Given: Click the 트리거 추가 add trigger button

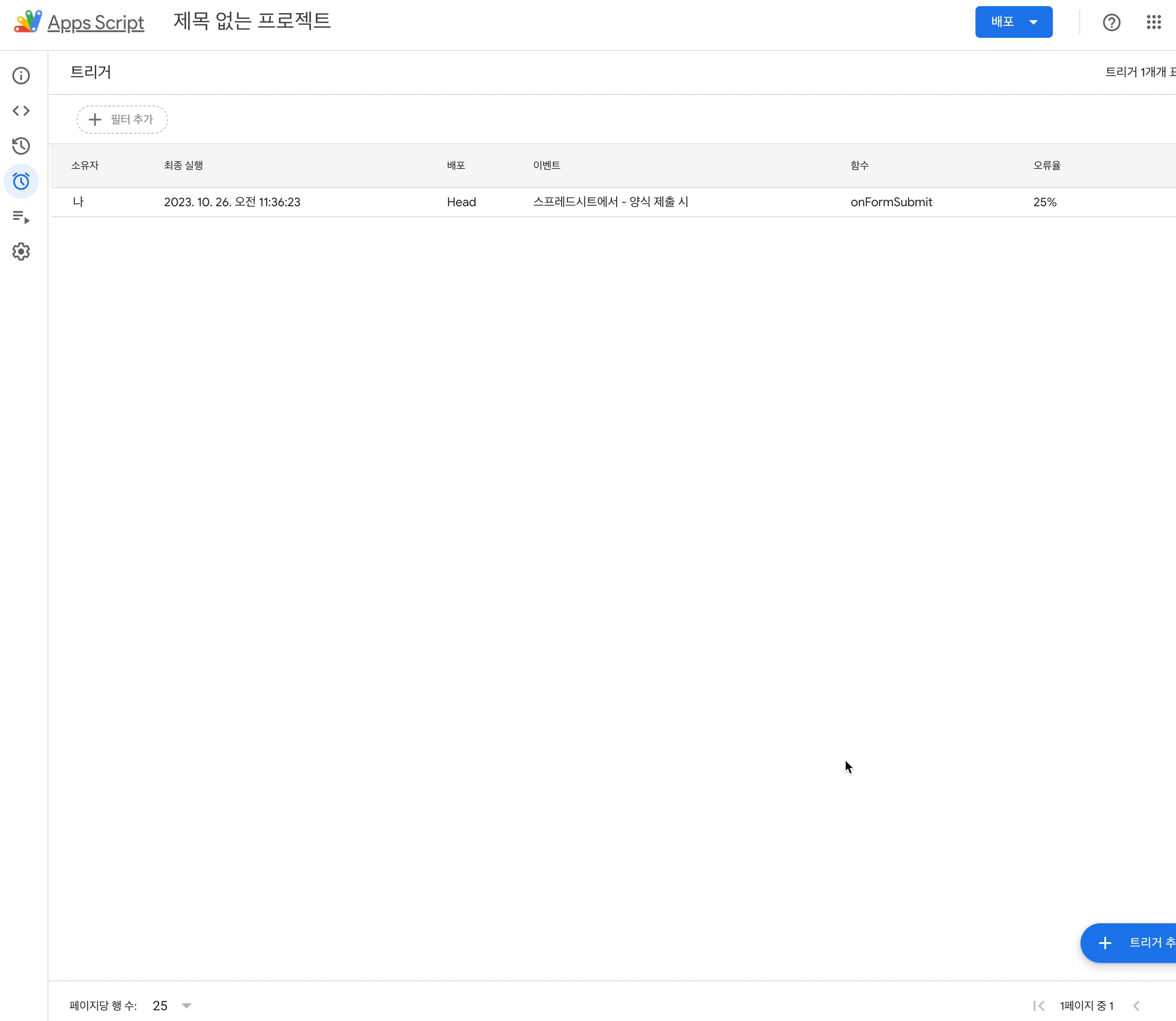Looking at the screenshot, I should (x=1128, y=943).
